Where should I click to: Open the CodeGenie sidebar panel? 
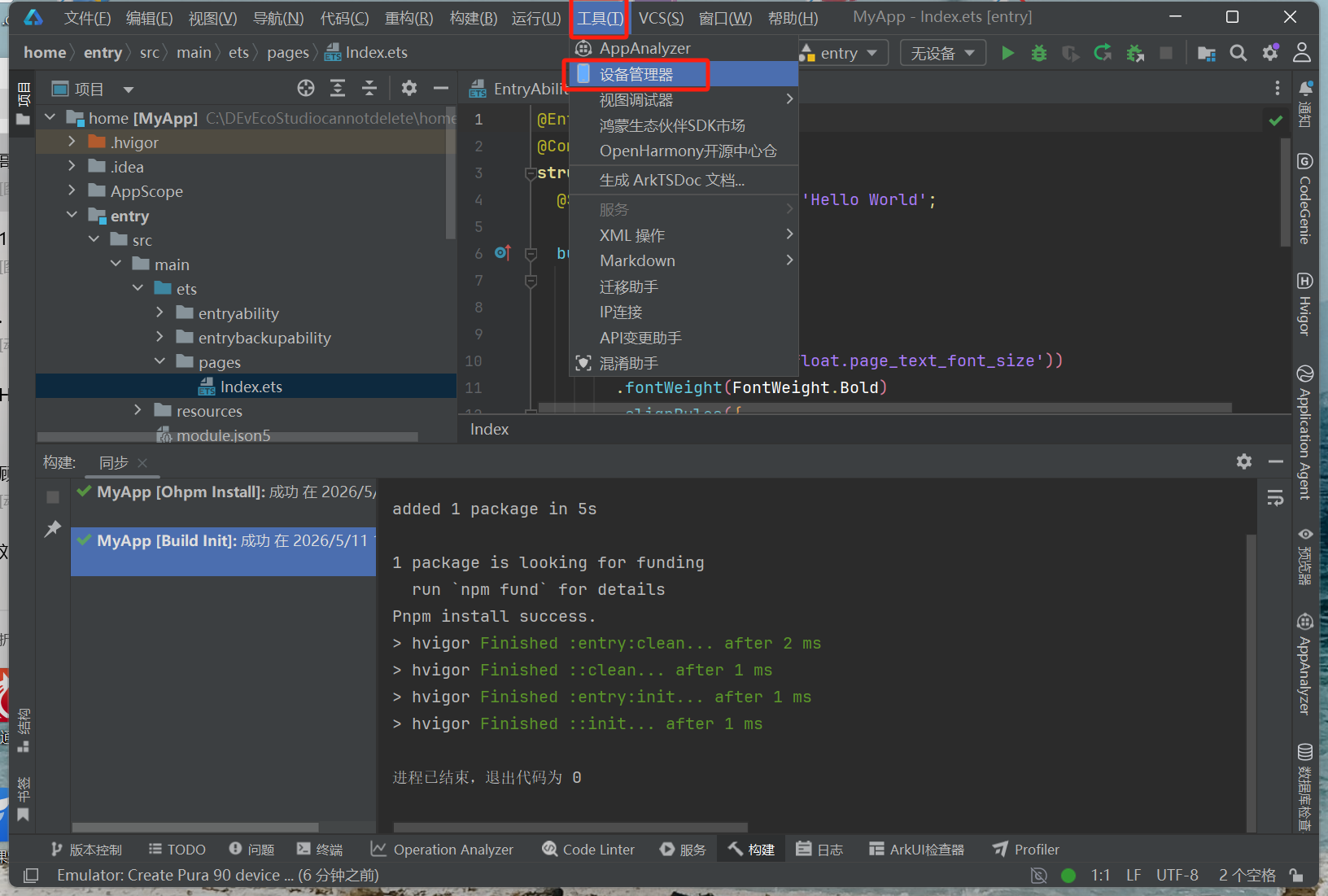tap(1305, 199)
